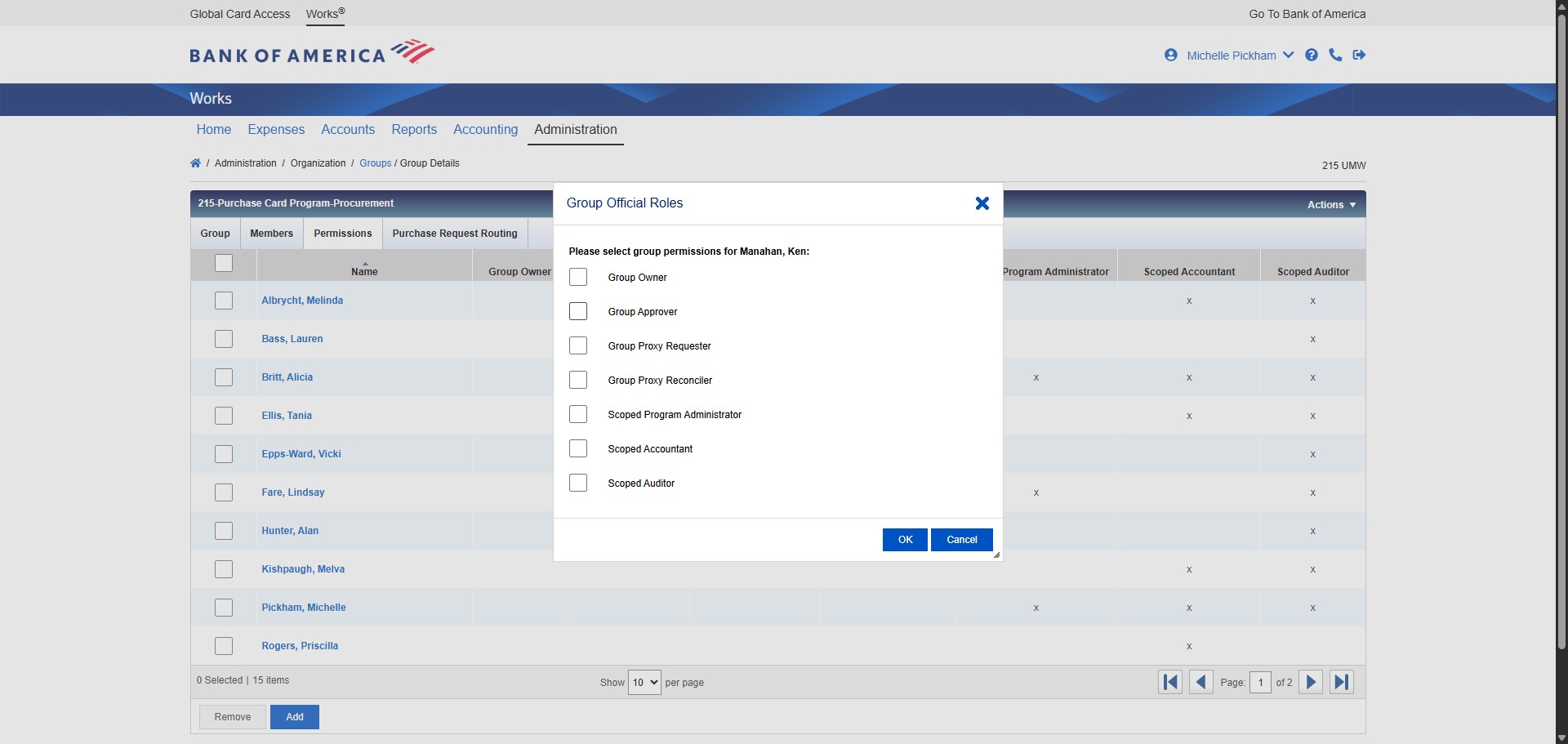Image resolution: width=1568 pixels, height=744 pixels.
Task: Click inside the Page number field
Action: pos(1261,682)
